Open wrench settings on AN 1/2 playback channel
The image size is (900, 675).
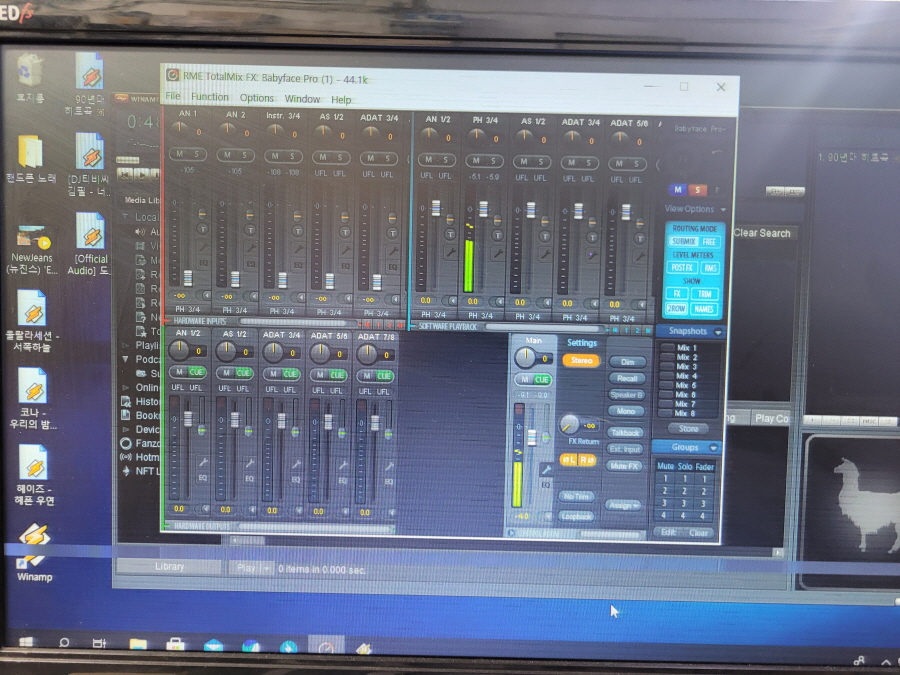(451, 251)
